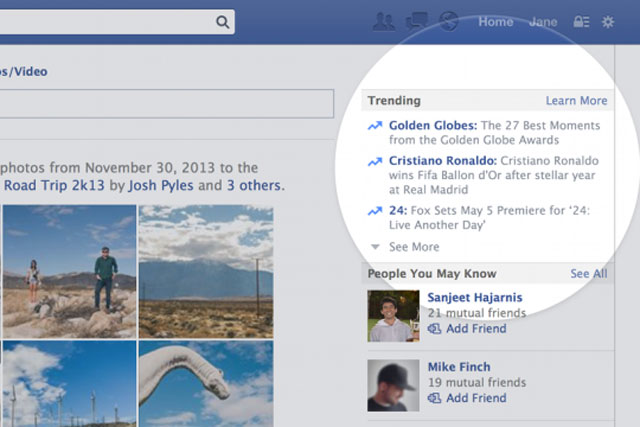Click 21 mutual friends text

477,313
